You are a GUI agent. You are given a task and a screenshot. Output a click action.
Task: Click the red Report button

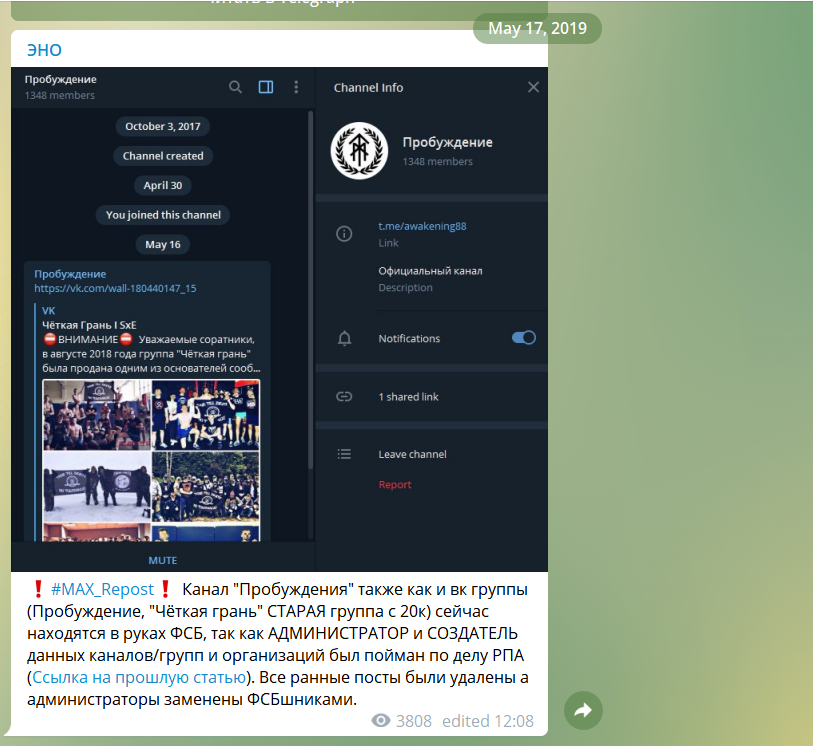pos(395,485)
